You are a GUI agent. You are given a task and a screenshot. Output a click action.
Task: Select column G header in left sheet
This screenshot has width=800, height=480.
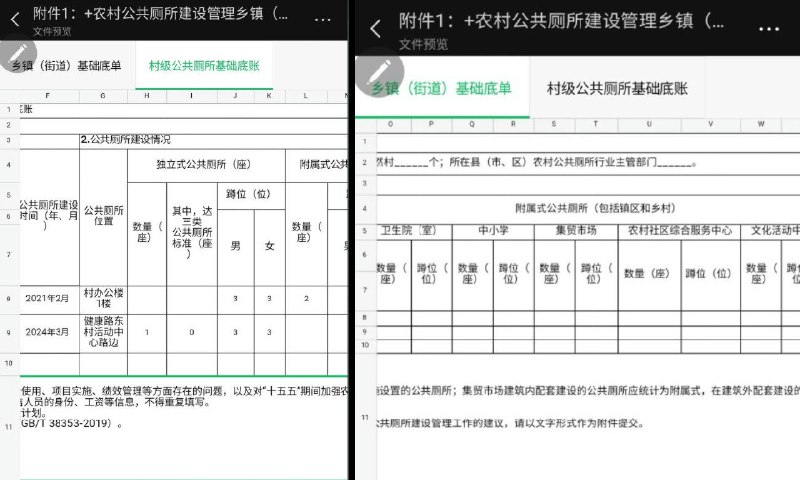[x=103, y=96]
